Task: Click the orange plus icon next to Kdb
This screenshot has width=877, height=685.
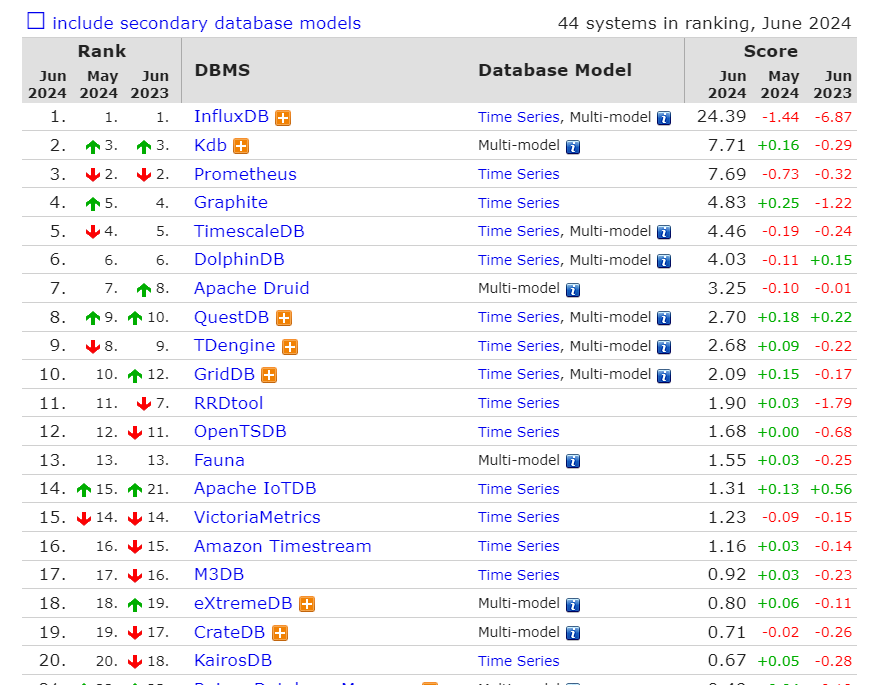Action: (241, 147)
